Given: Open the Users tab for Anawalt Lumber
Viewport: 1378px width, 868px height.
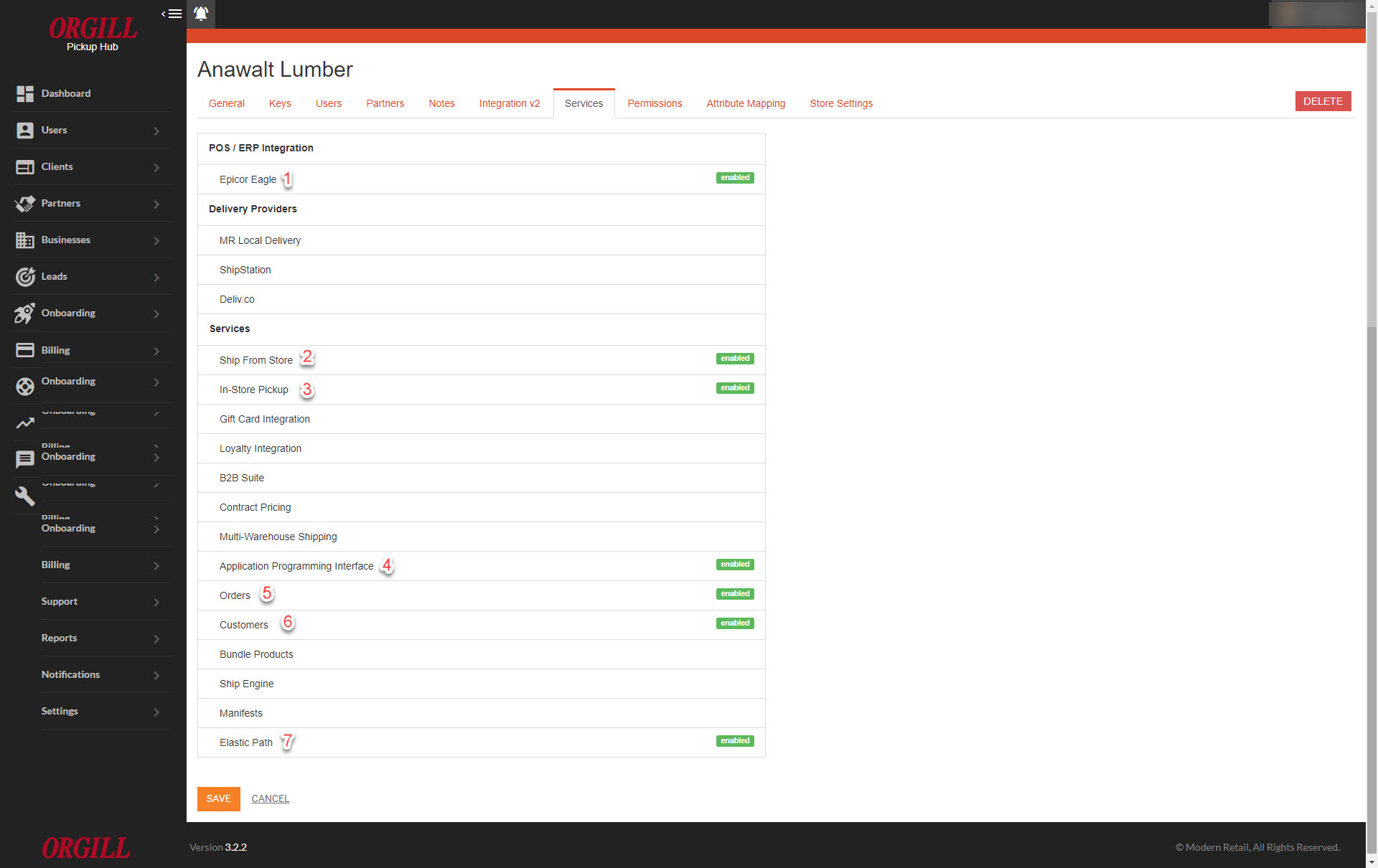Looking at the screenshot, I should pos(329,103).
